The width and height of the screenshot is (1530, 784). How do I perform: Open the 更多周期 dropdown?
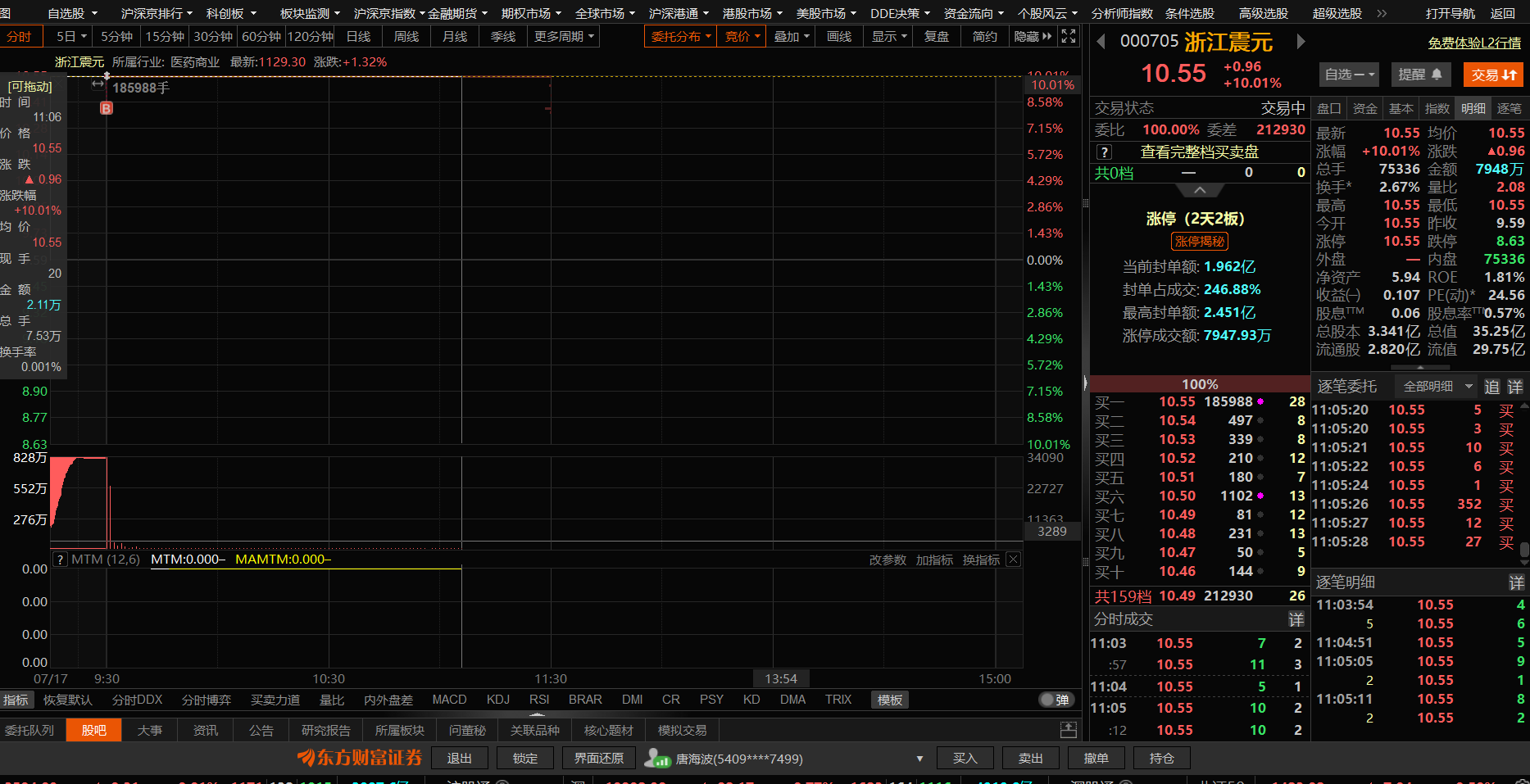(x=564, y=36)
